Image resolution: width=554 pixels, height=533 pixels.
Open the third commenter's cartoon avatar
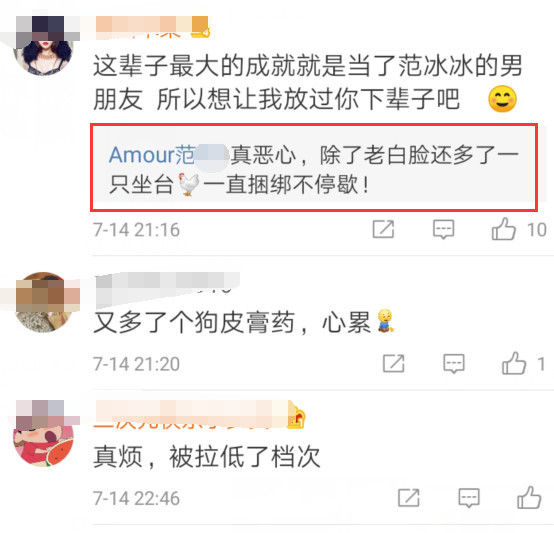click(x=43, y=436)
